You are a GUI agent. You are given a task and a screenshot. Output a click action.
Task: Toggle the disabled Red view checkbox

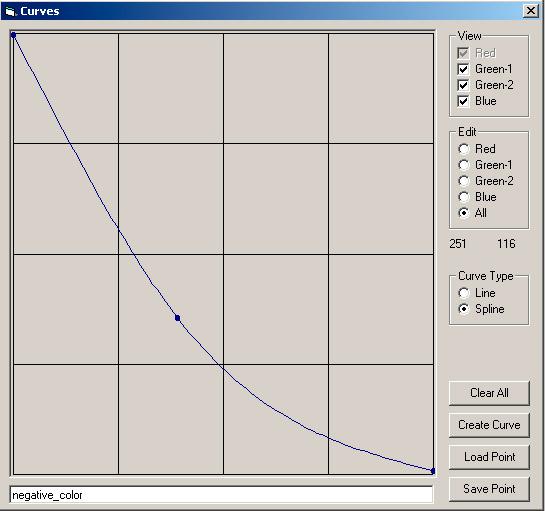(463, 53)
